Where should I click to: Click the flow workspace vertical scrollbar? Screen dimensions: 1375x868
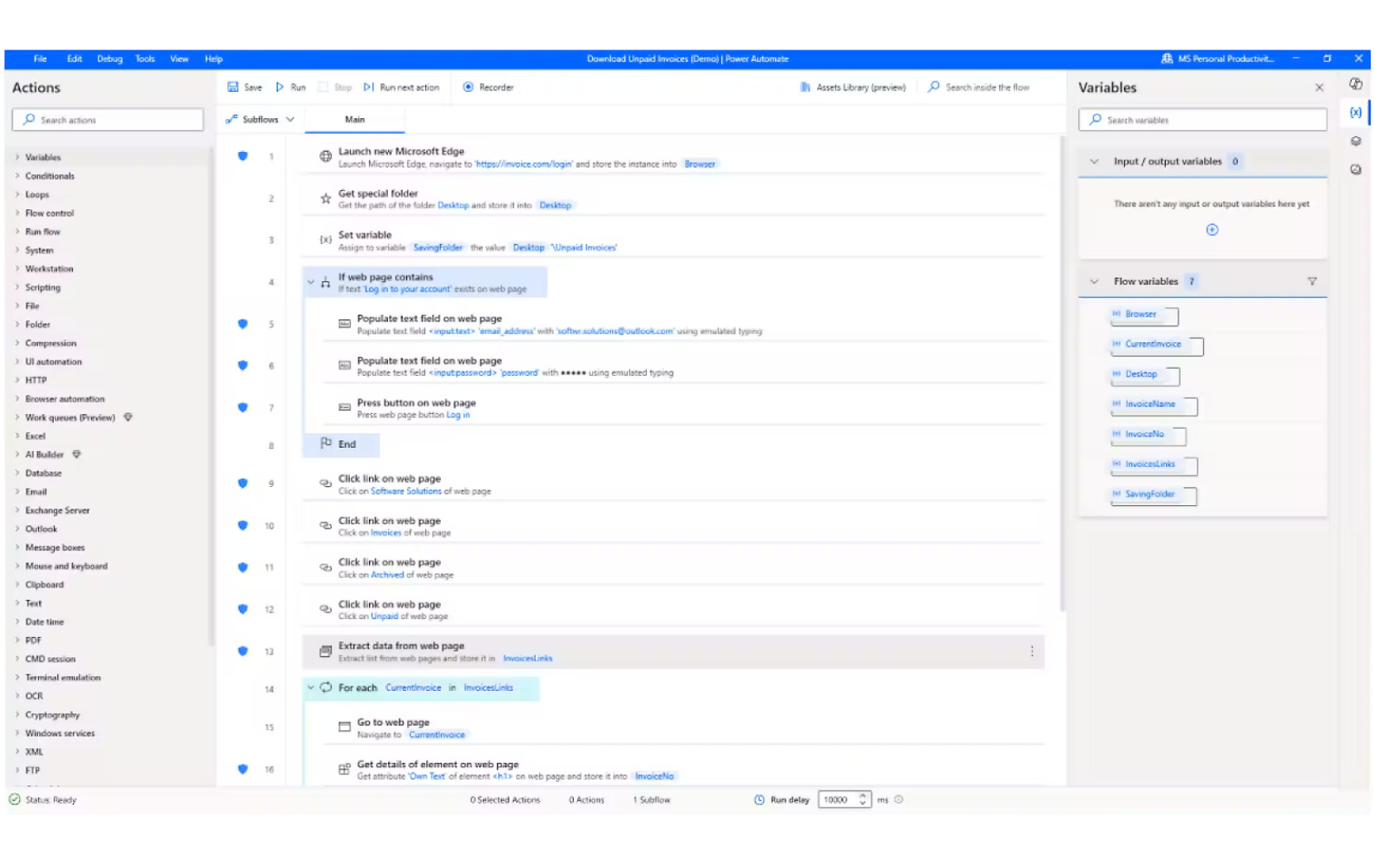tap(1062, 373)
